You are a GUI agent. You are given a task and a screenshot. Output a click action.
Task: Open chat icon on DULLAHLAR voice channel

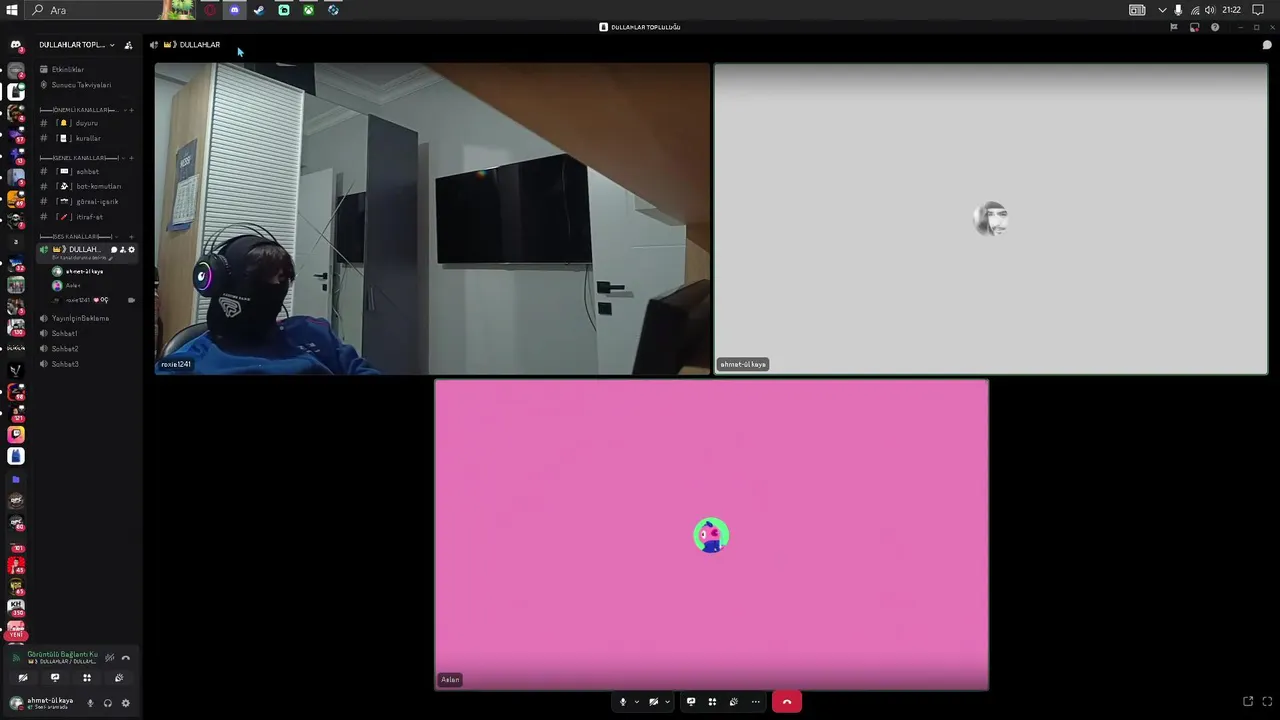[x=114, y=249]
